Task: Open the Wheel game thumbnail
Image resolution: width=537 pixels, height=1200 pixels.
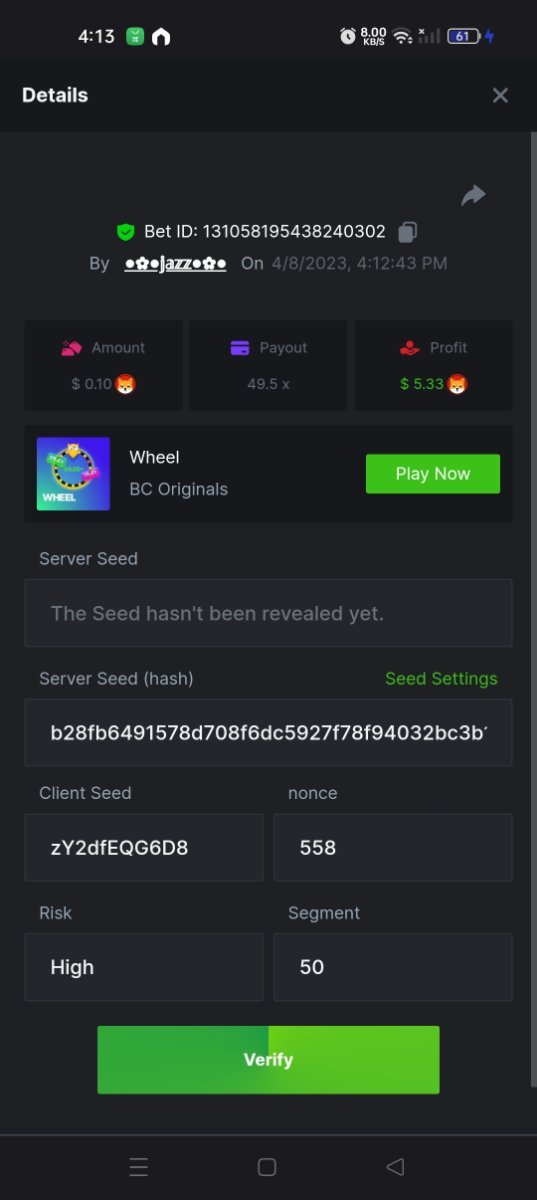Action: tap(73, 474)
